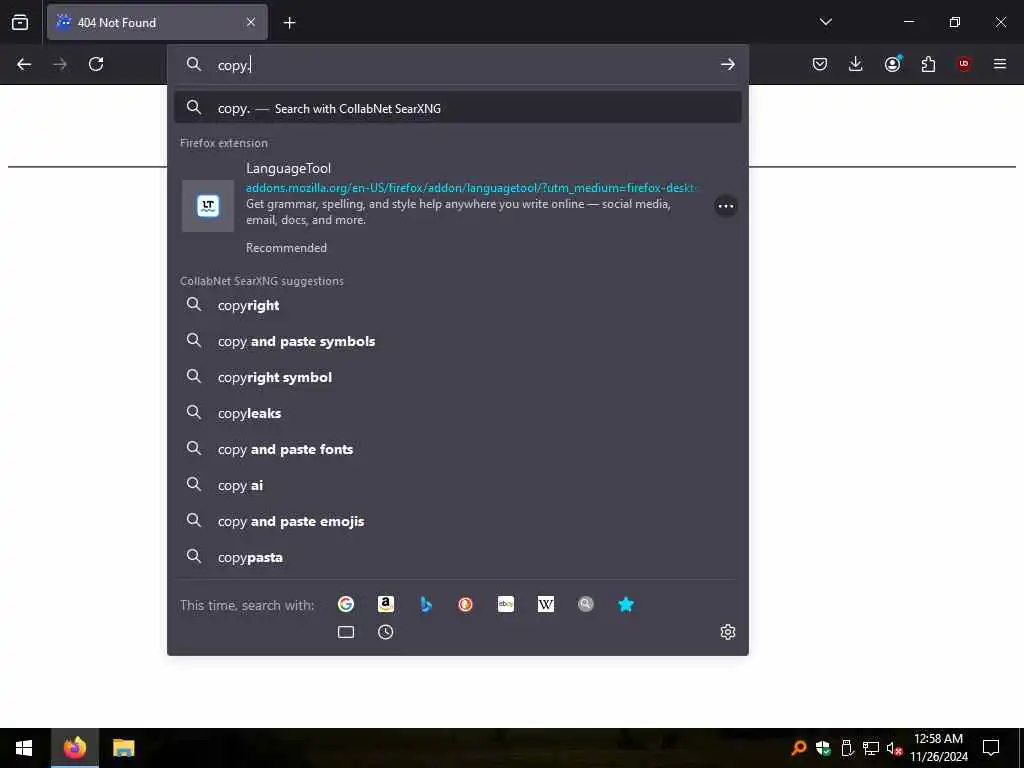1024x768 pixels.
Task: Click the LanguageTool logo thumbnail
Action: coord(208,206)
